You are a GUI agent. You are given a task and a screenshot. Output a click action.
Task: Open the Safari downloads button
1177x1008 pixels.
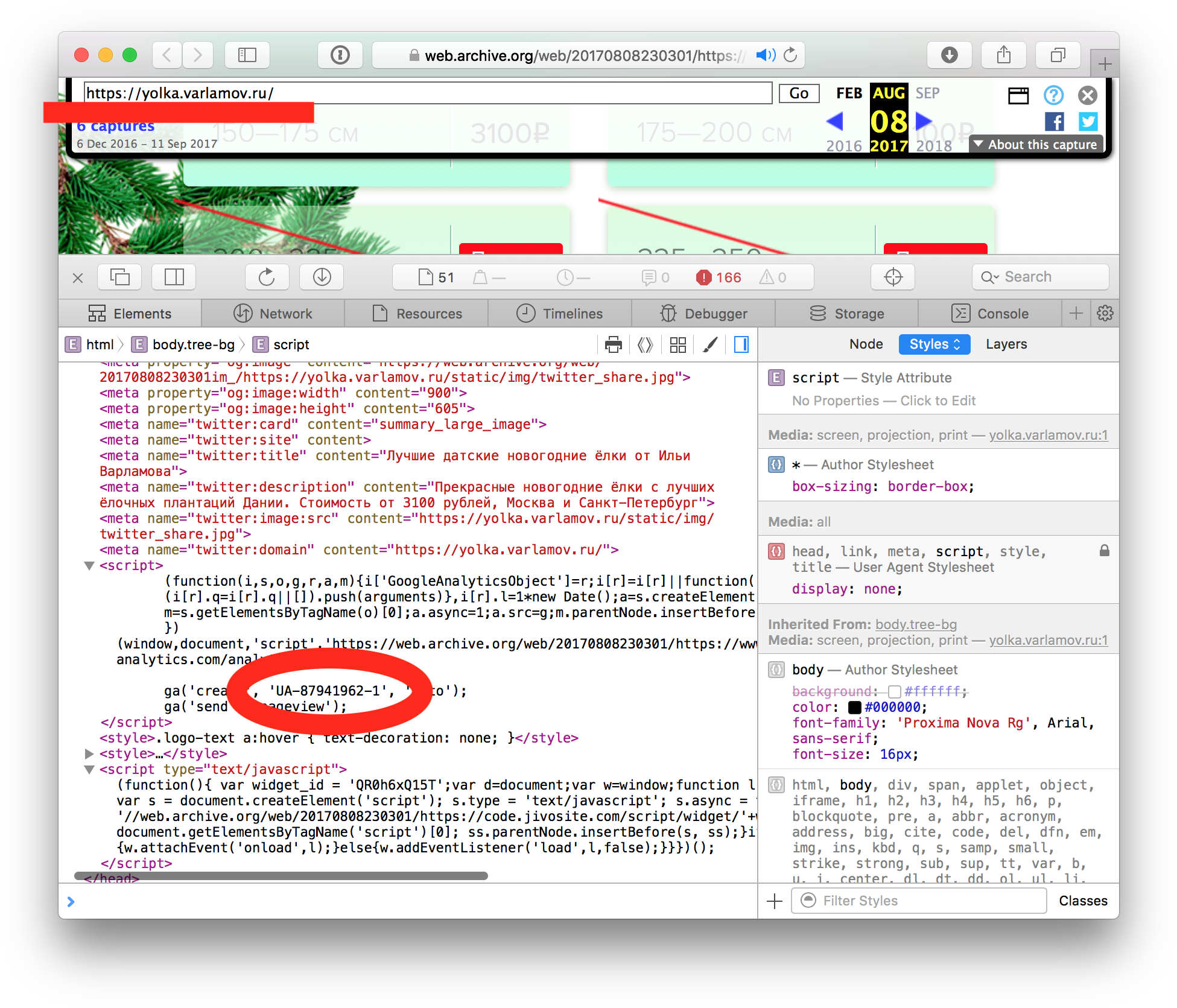click(950, 55)
